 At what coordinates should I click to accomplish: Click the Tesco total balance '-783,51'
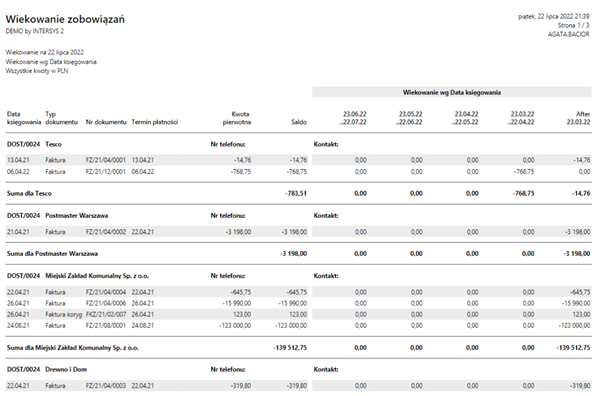click(x=296, y=193)
